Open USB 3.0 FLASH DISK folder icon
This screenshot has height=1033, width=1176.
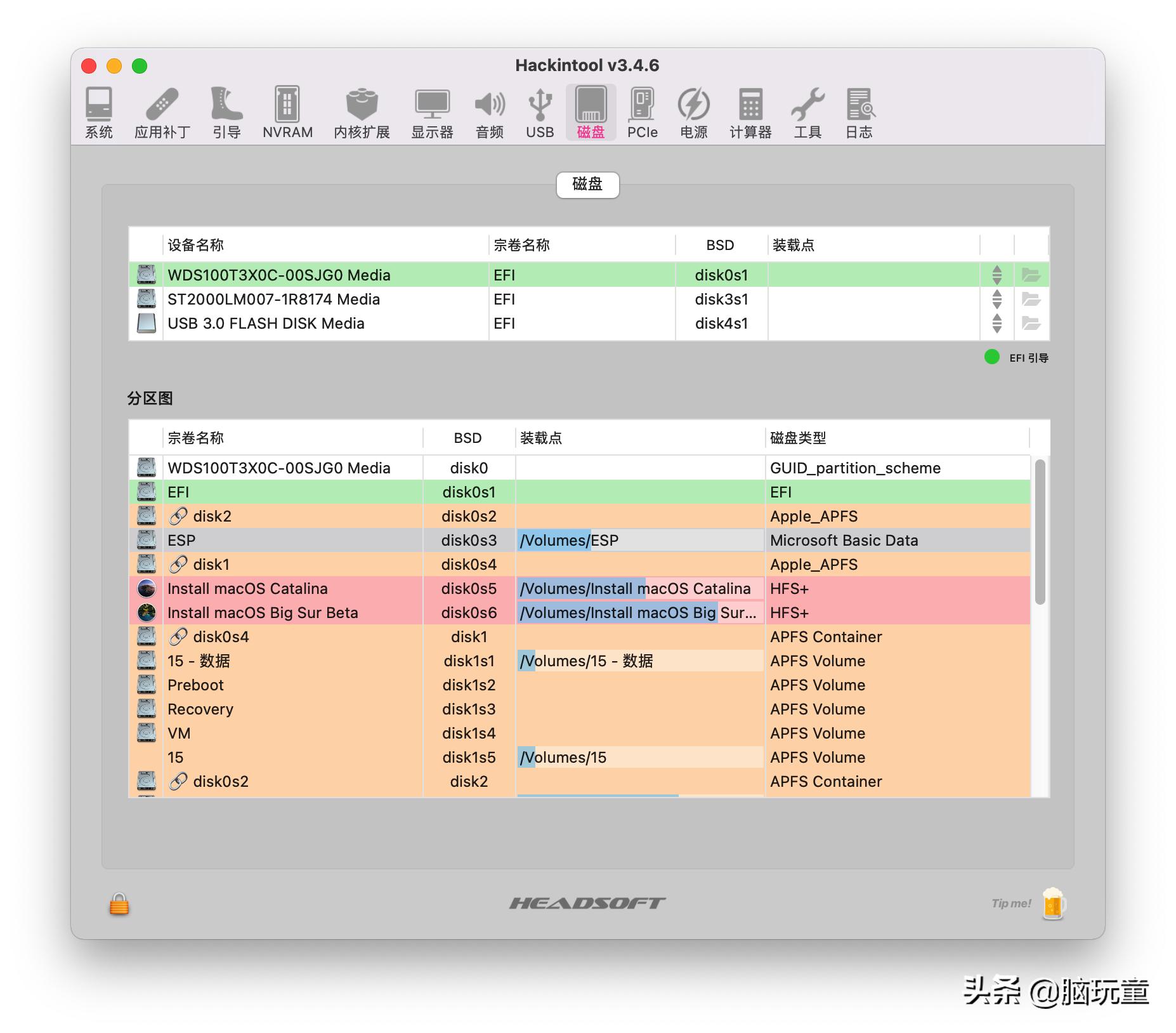click(x=1031, y=323)
